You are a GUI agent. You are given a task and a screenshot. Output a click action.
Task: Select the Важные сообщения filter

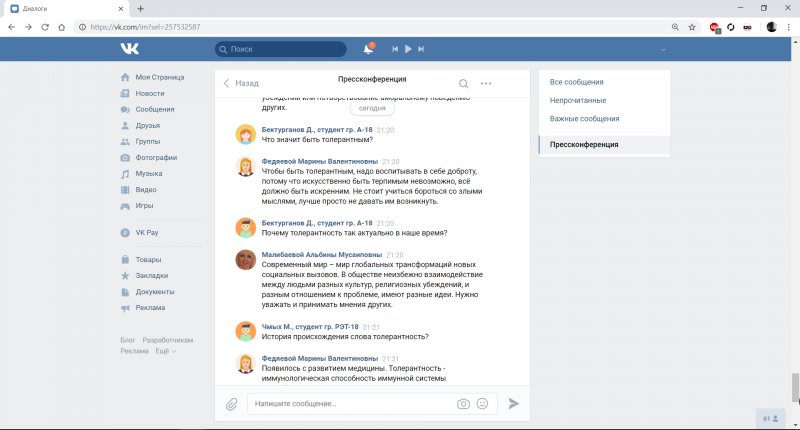pyautogui.click(x=585, y=119)
